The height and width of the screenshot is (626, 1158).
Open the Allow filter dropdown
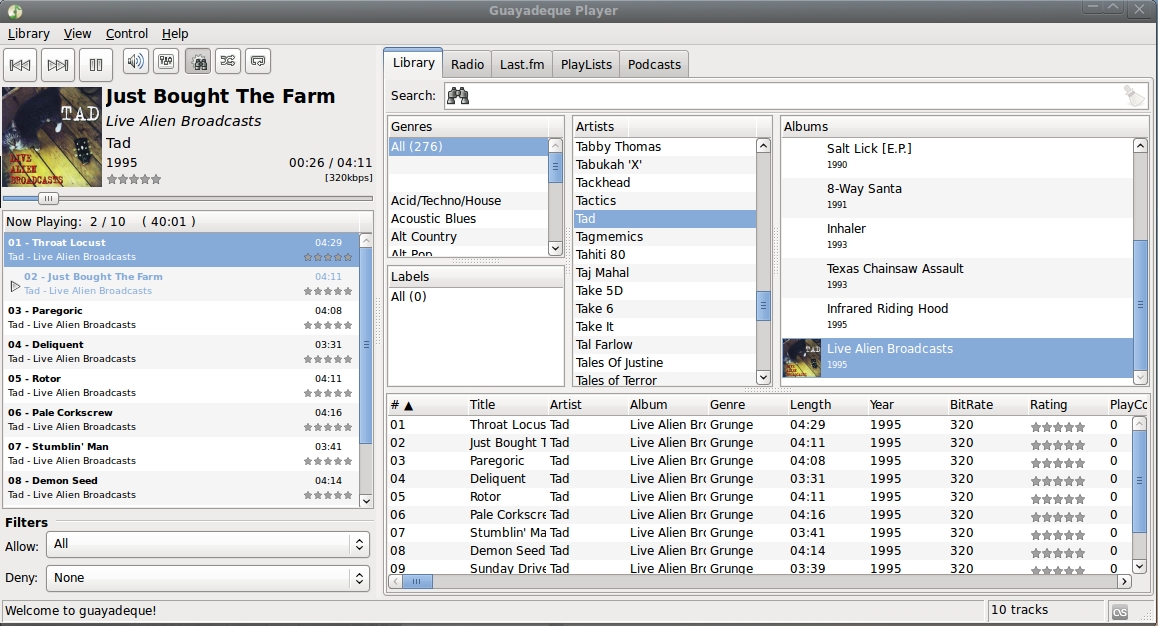[208, 544]
